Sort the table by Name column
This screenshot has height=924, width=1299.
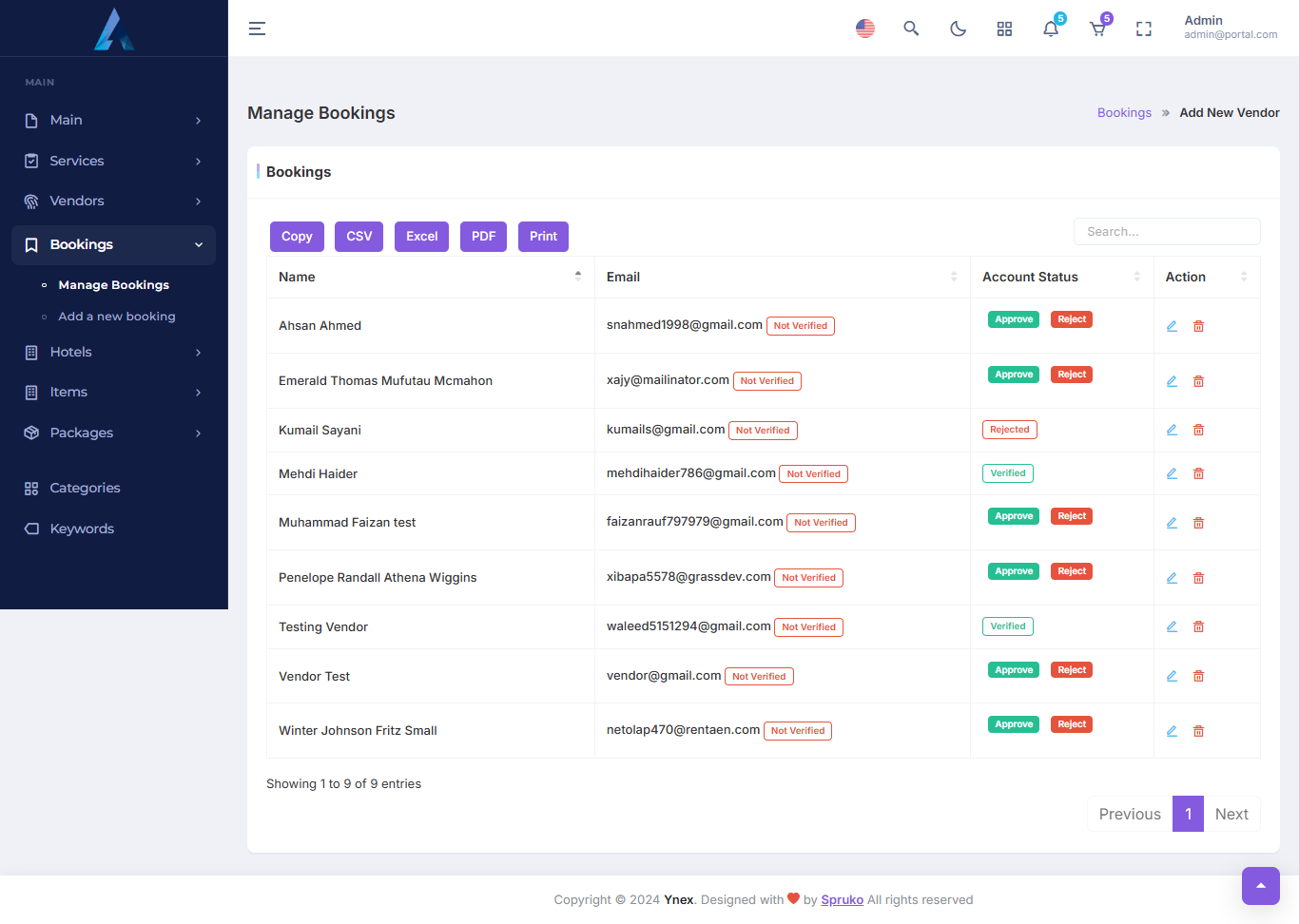click(x=430, y=277)
